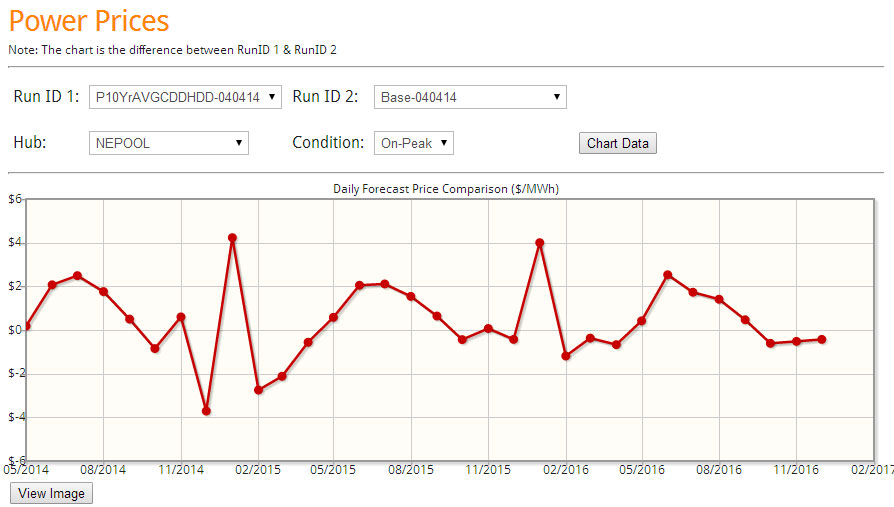Click the 02/2016 x-axis label
Viewport: 894px width, 507px height.
pos(566,470)
